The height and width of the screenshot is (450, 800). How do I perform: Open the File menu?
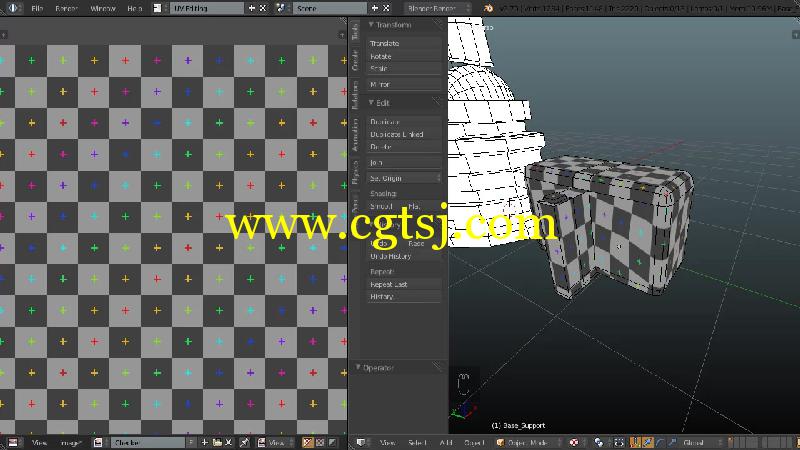37,9
